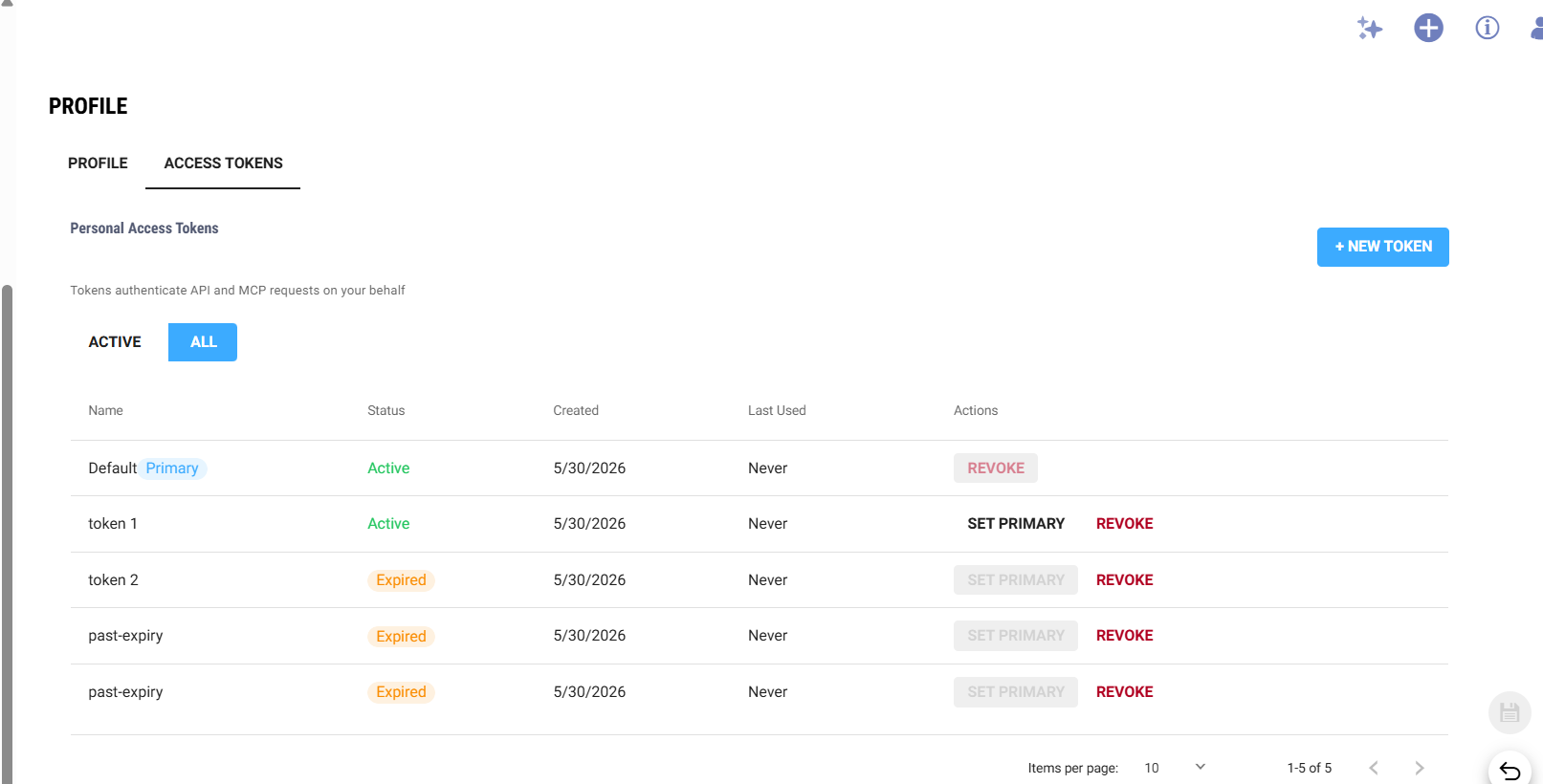Show All tokens filter
This screenshot has width=1543, height=784.
(203, 342)
